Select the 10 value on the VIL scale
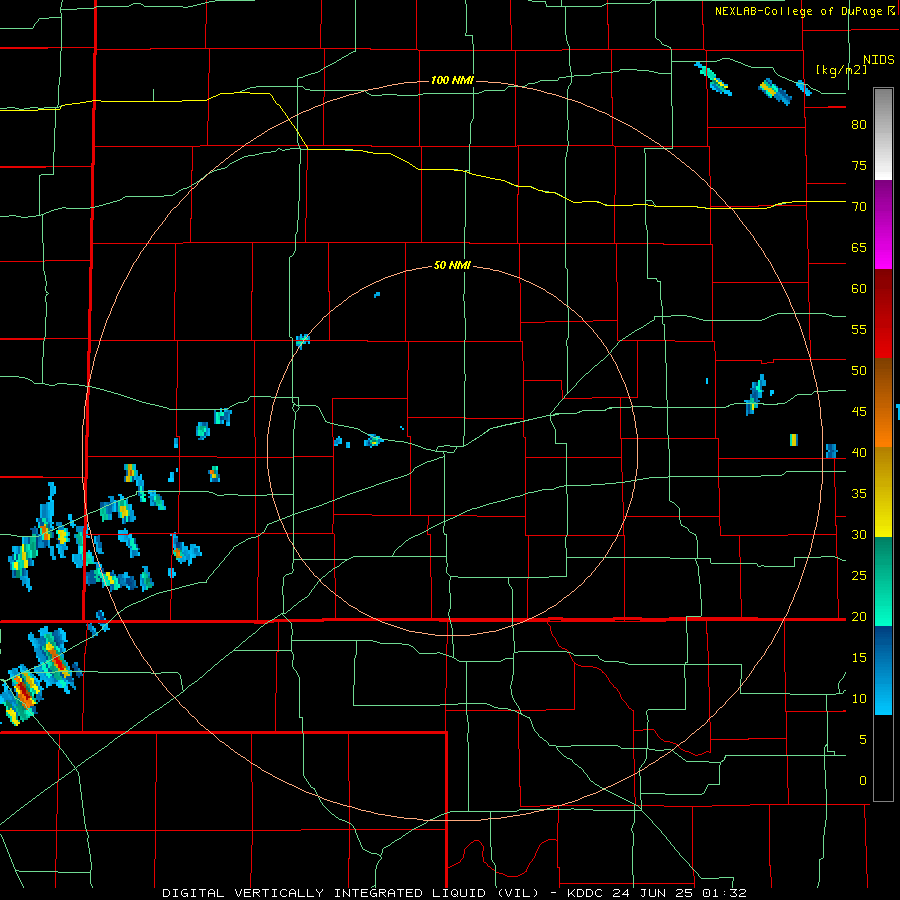The width and height of the screenshot is (900, 900). tap(859, 699)
